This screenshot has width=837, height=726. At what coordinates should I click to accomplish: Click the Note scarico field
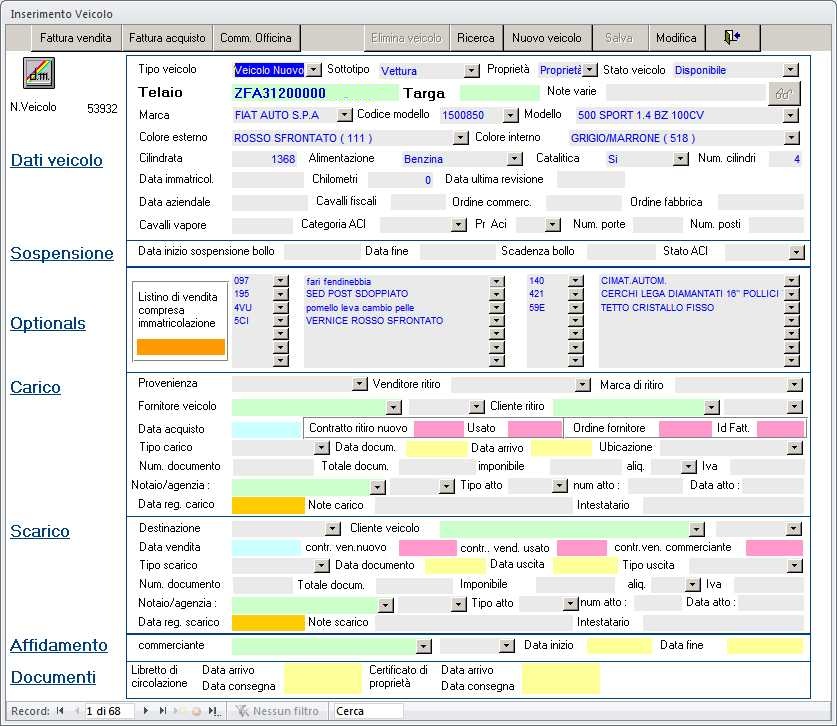(x=473, y=622)
